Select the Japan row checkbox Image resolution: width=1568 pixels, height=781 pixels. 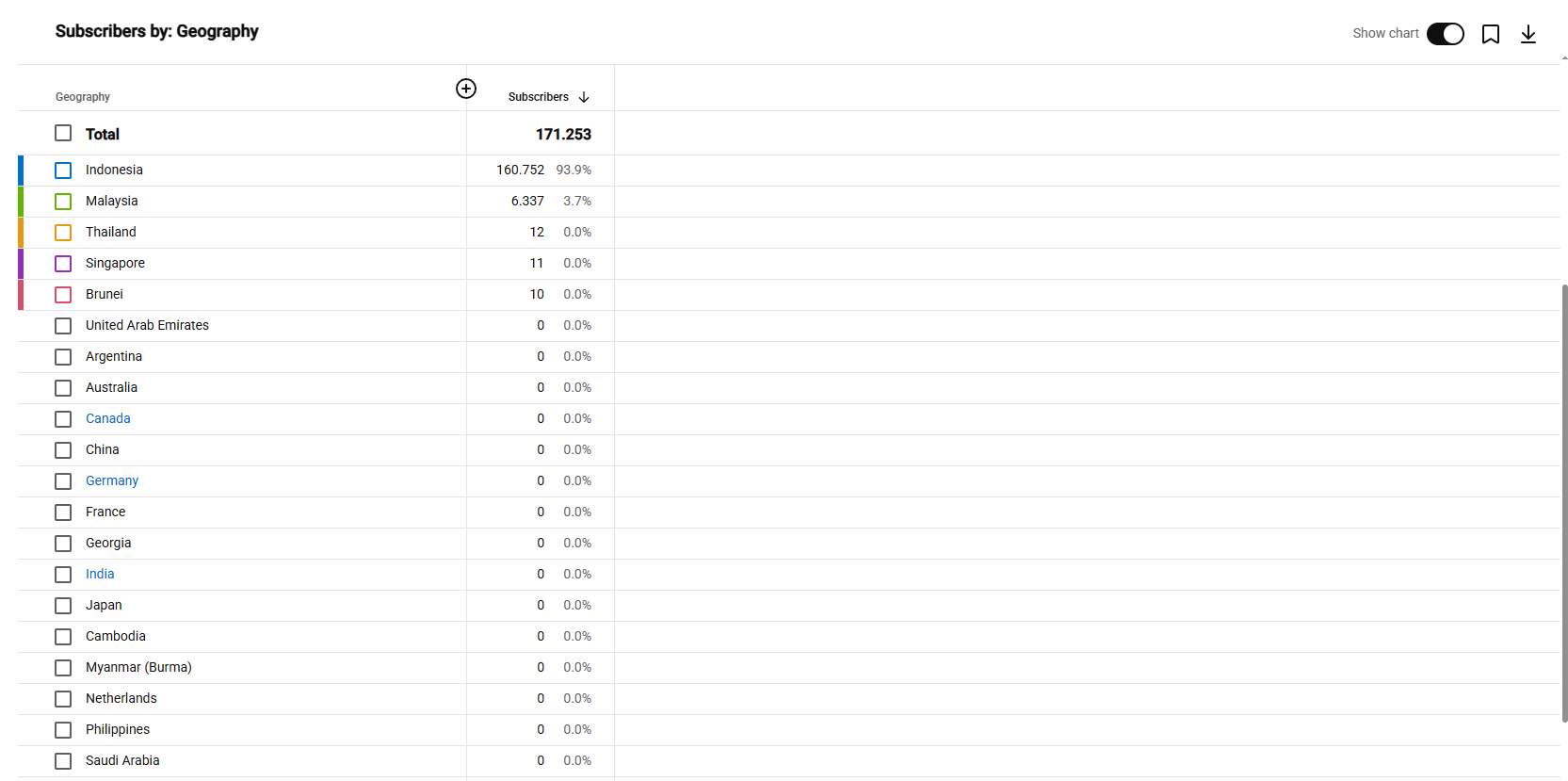click(63, 606)
